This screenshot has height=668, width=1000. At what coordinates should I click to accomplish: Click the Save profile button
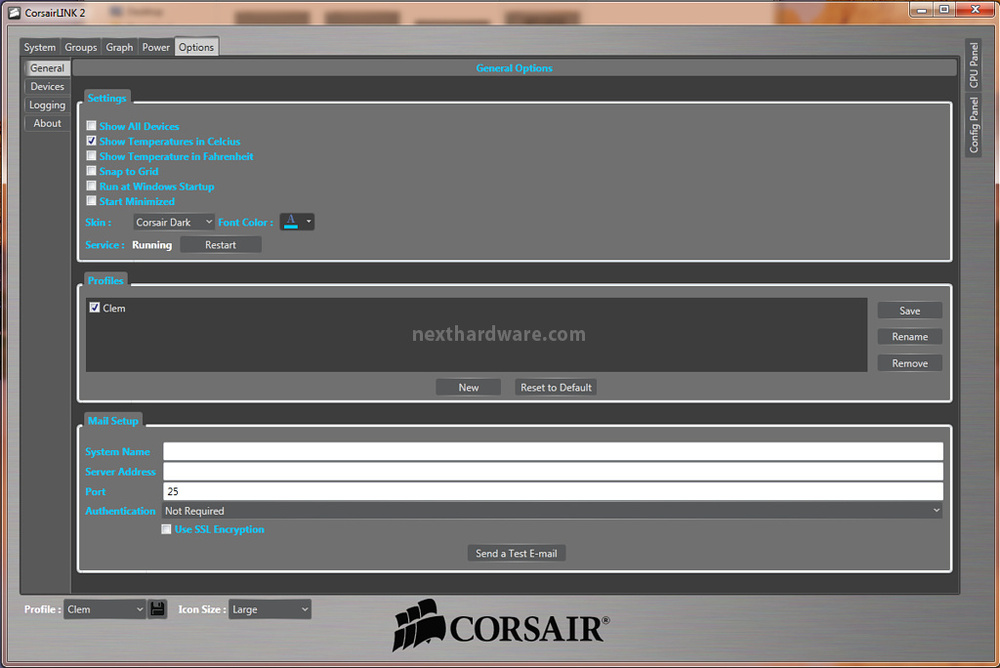coord(909,311)
